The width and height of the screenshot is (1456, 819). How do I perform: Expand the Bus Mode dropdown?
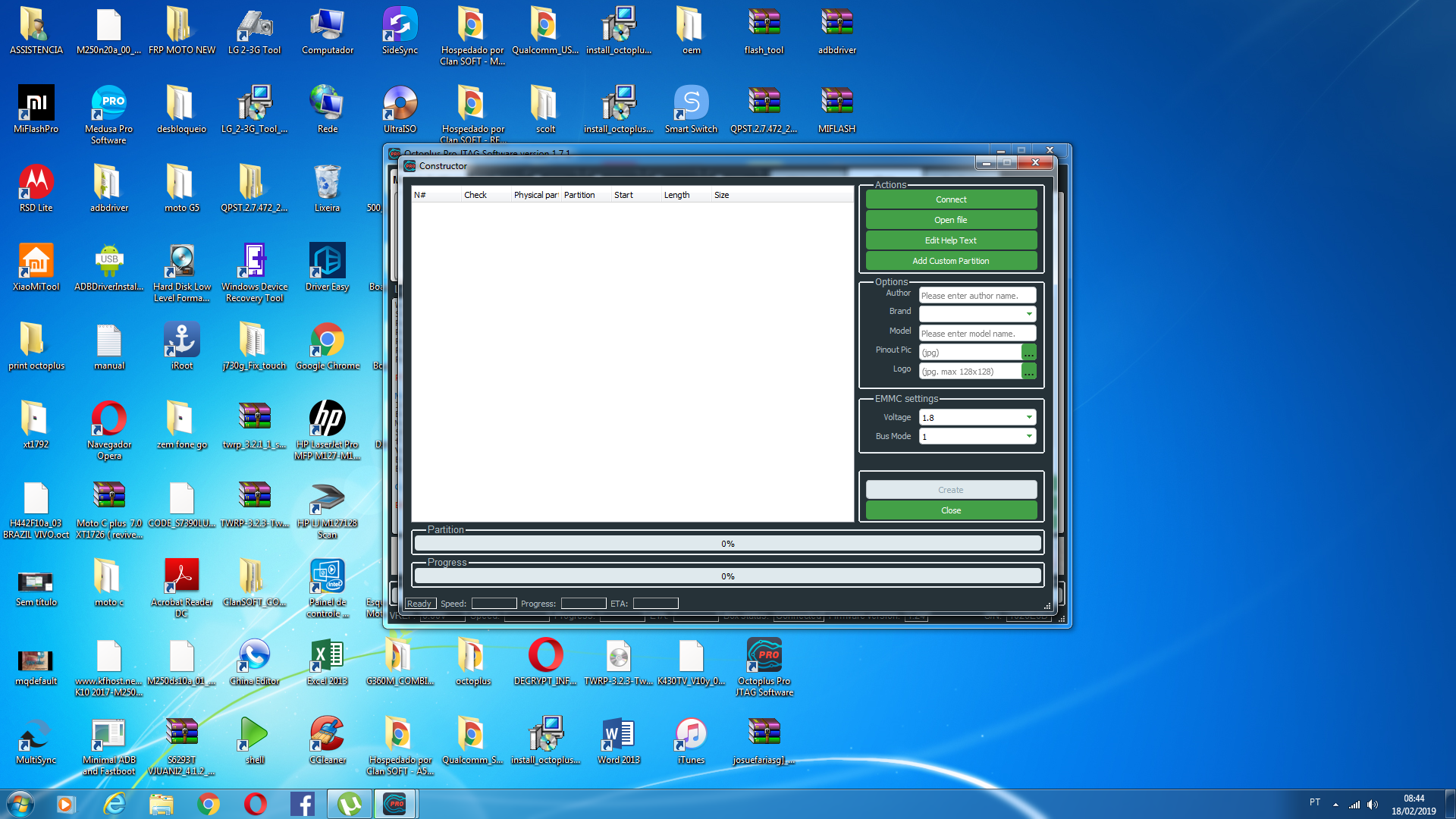(x=977, y=437)
